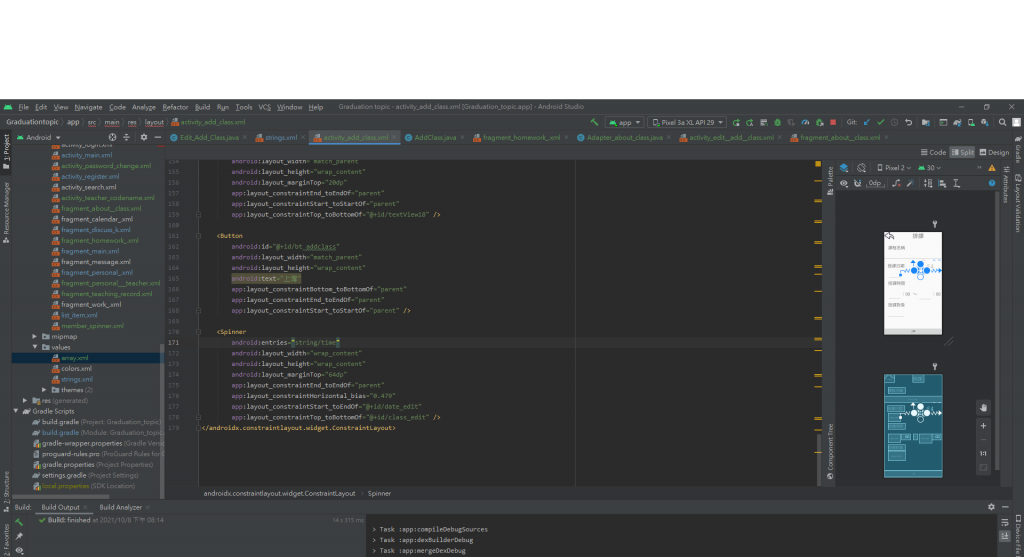Switch editor to Split view
This screenshot has height=557, width=1024.
[x=962, y=152]
